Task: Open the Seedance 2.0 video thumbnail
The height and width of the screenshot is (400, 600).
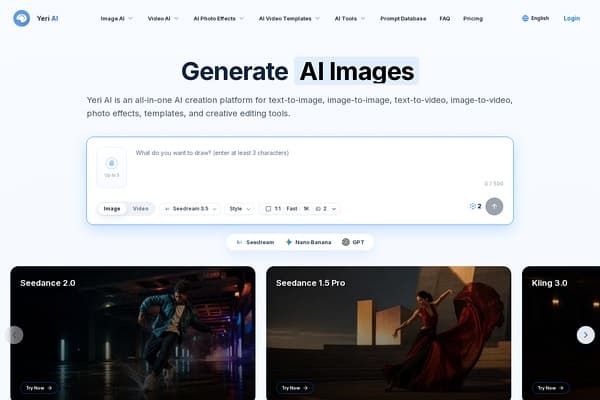Action: 133,333
